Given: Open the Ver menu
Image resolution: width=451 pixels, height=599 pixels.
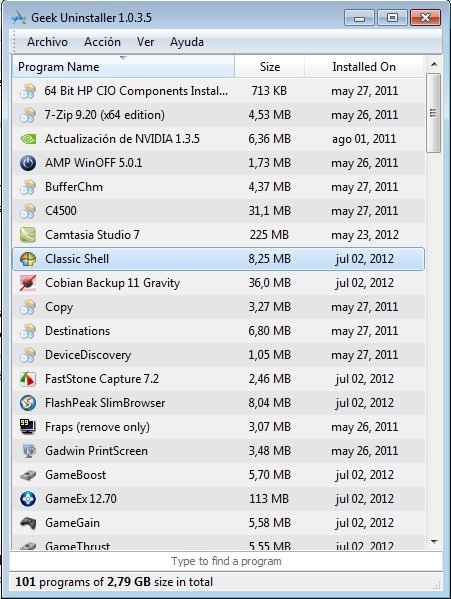Looking at the screenshot, I should [x=145, y=42].
